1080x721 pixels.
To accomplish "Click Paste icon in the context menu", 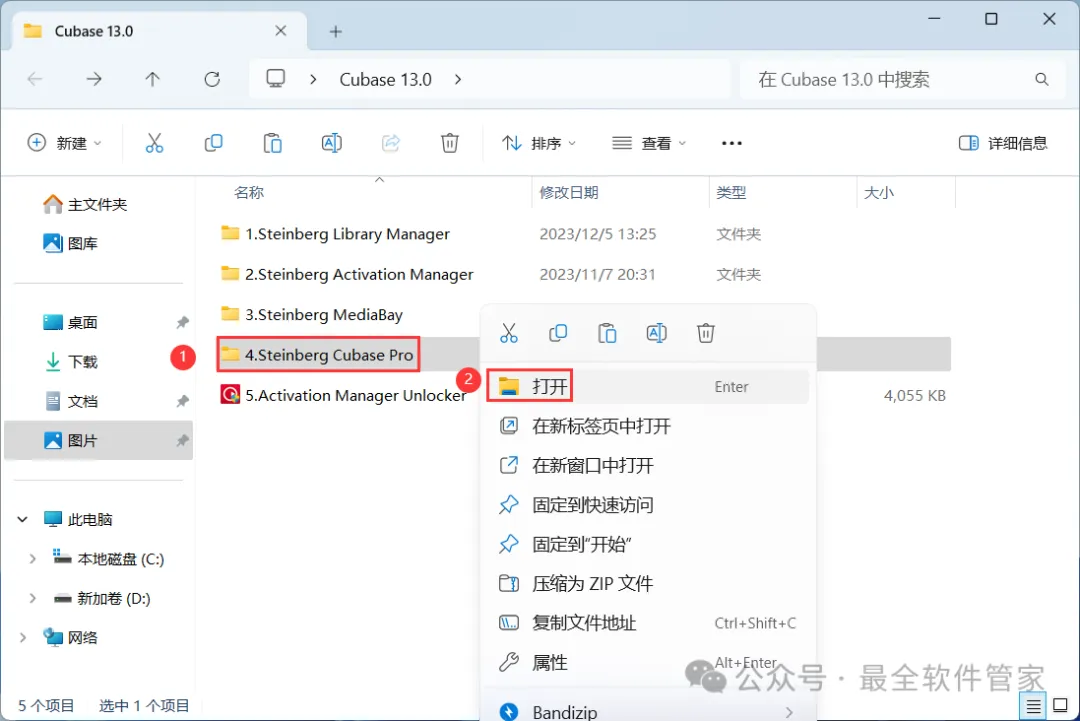I will click(608, 333).
